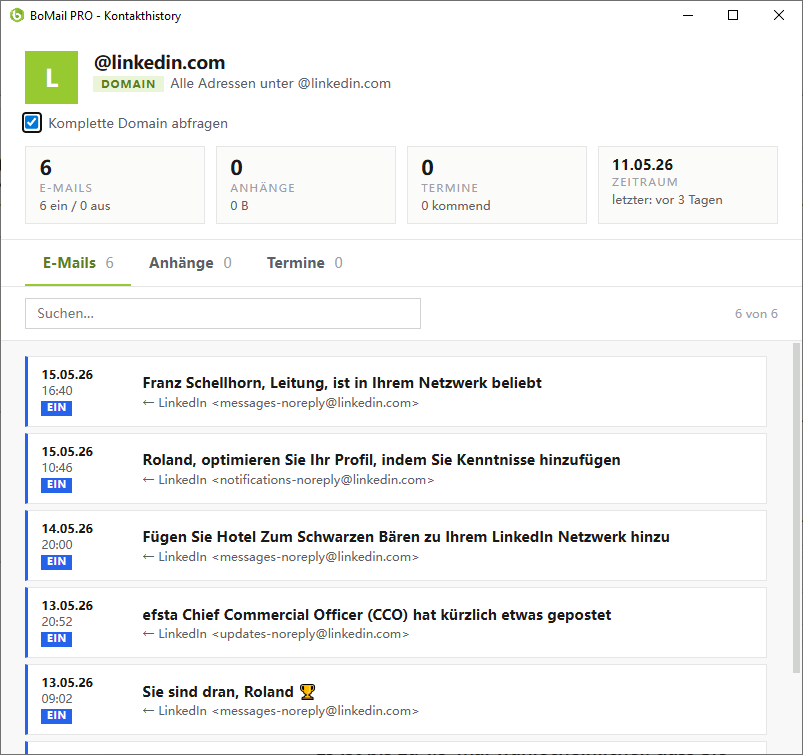Click date 14.05.26 of 20:00 email
Screen dimensions: 803x755
pyautogui.click(x=67, y=529)
